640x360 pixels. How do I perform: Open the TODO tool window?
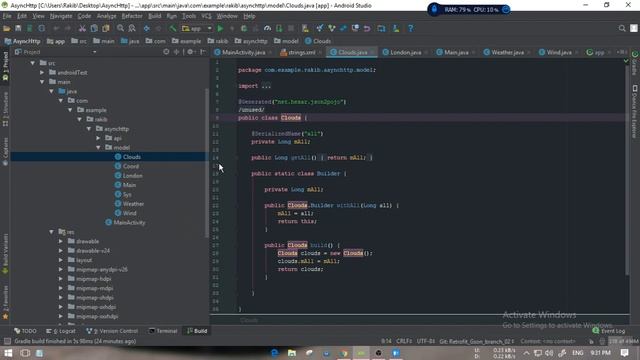(25, 331)
